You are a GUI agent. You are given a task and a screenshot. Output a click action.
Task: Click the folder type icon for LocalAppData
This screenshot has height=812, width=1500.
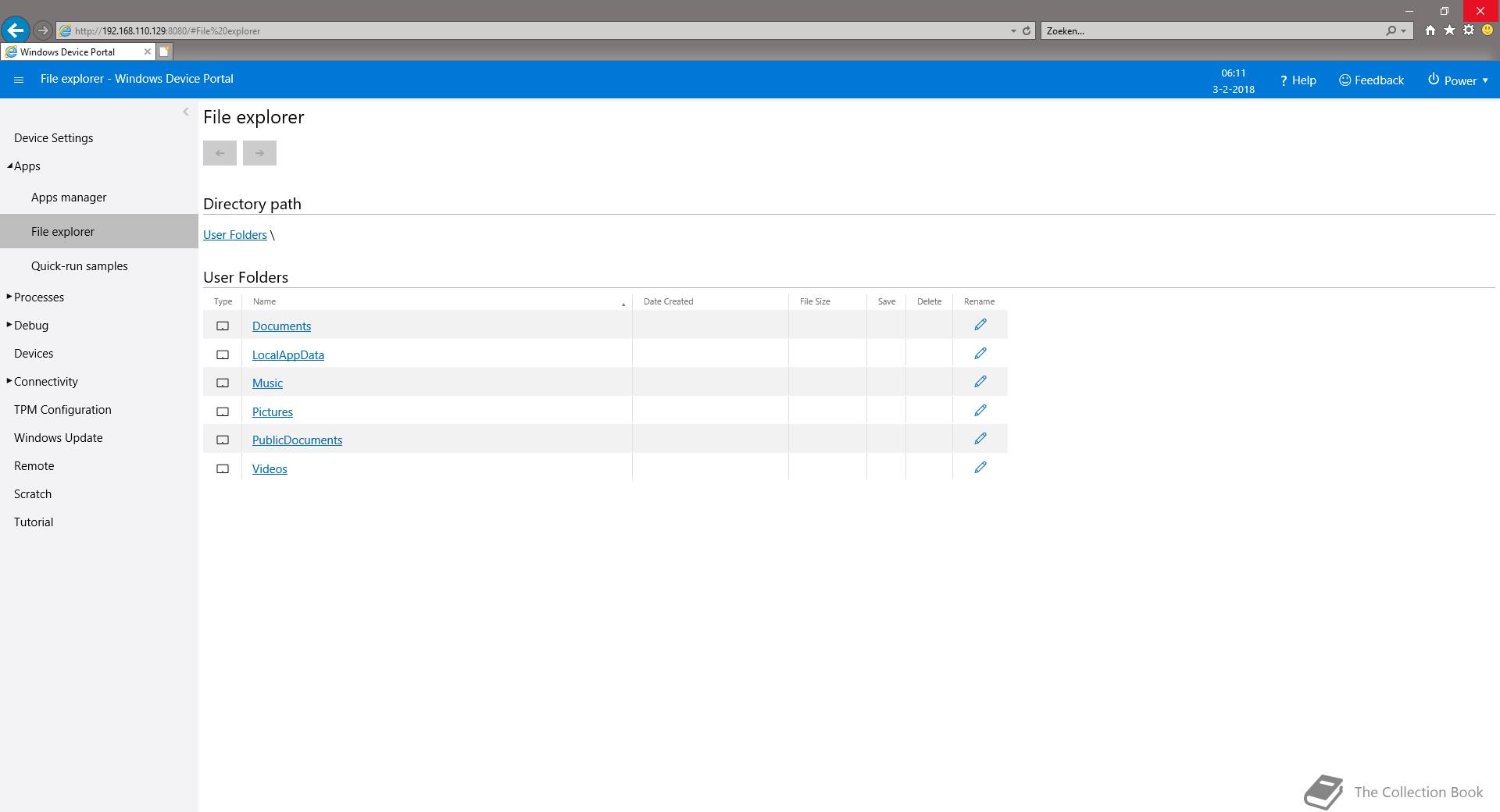coord(223,354)
